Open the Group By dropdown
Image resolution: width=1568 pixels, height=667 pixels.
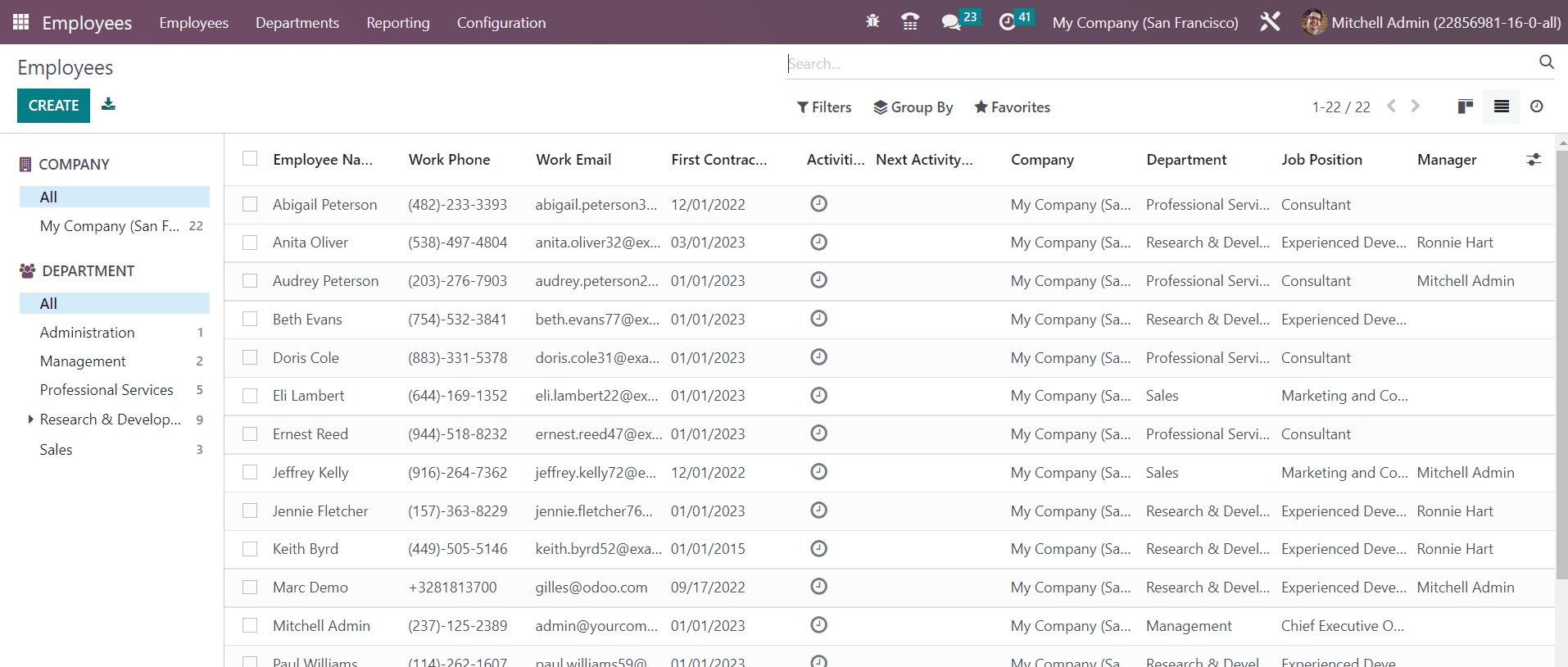tap(913, 107)
